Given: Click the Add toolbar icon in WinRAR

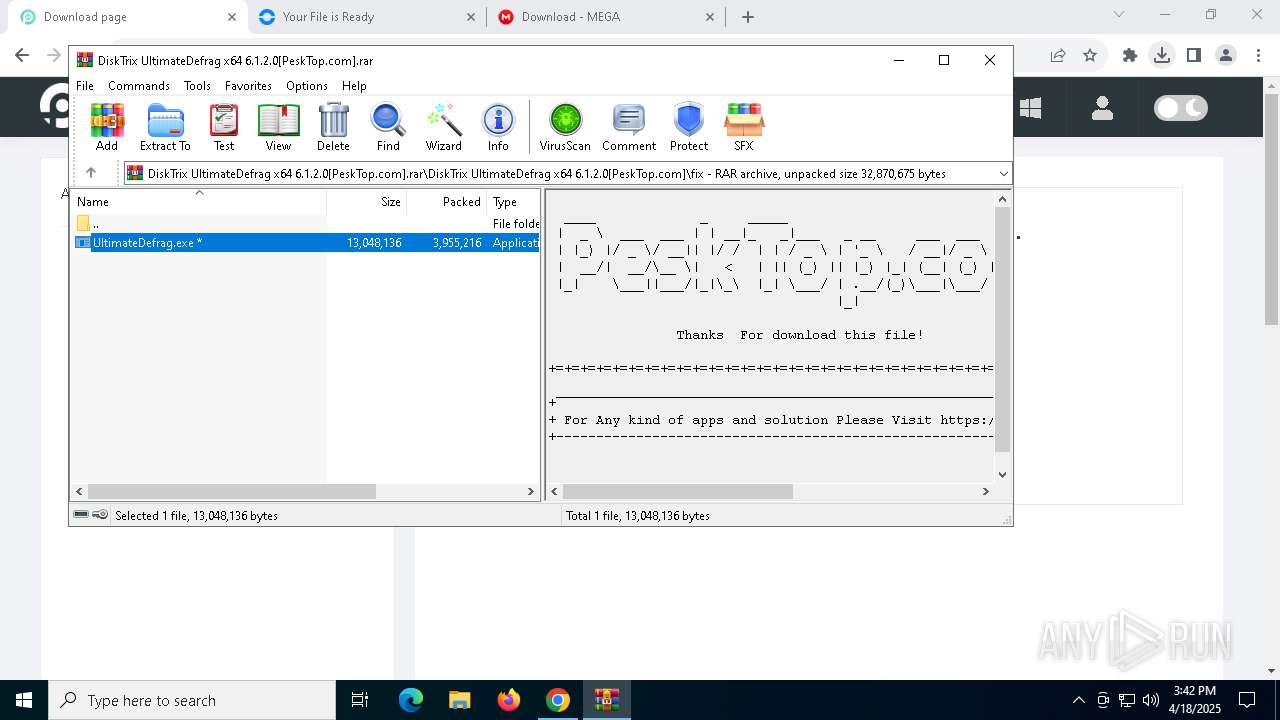Looking at the screenshot, I should (107, 127).
